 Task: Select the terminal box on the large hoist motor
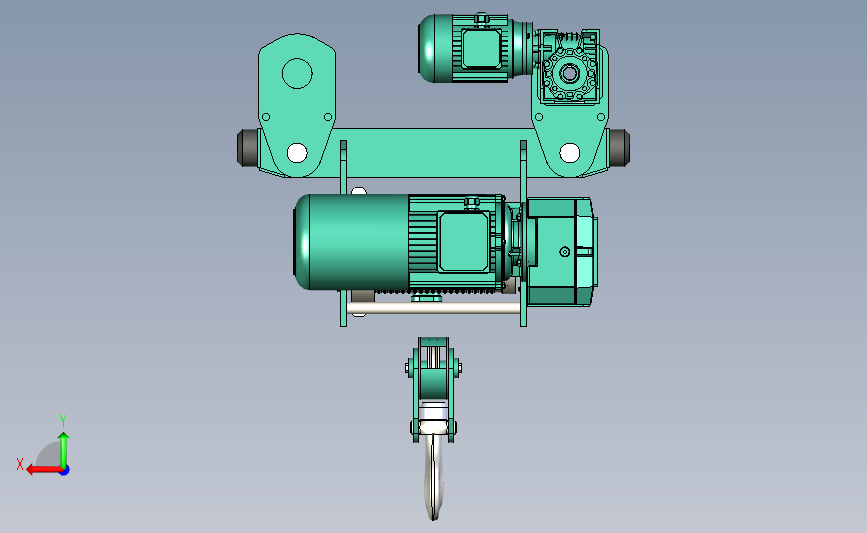point(463,242)
